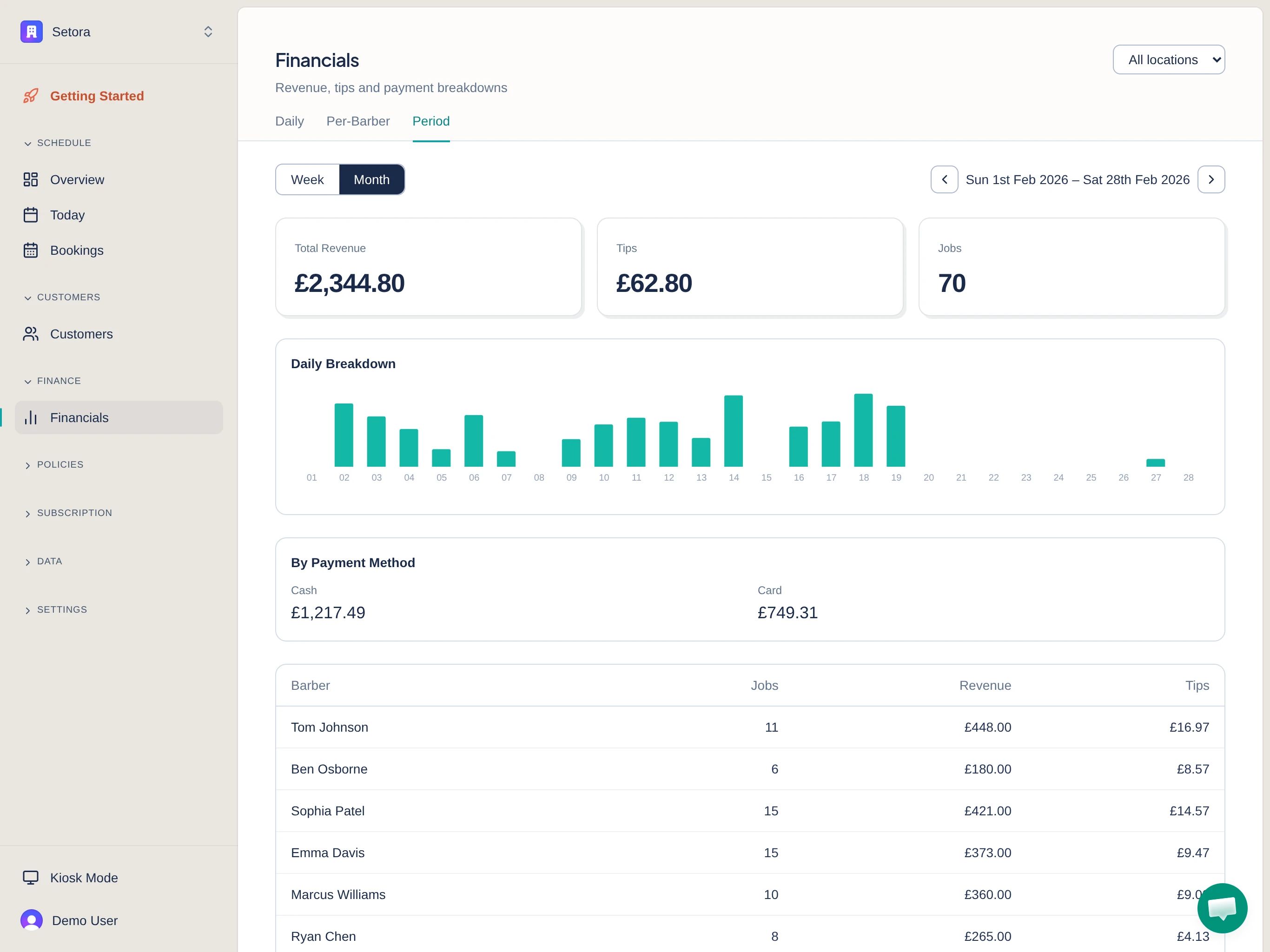
Task: Click the tallest bar on day 14
Action: point(733,430)
